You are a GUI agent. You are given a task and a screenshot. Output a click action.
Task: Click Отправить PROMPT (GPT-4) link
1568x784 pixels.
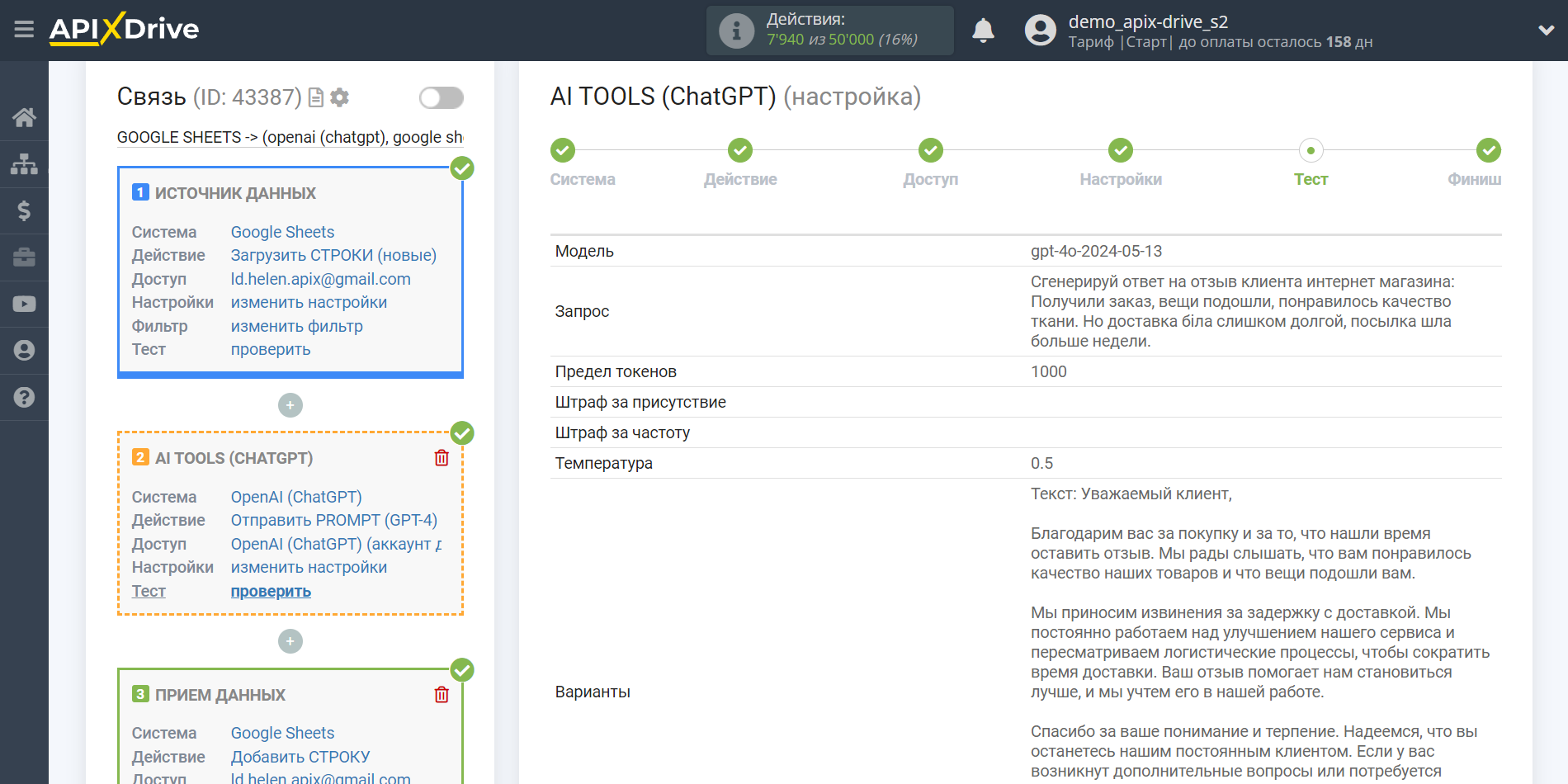tap(333, 520)
